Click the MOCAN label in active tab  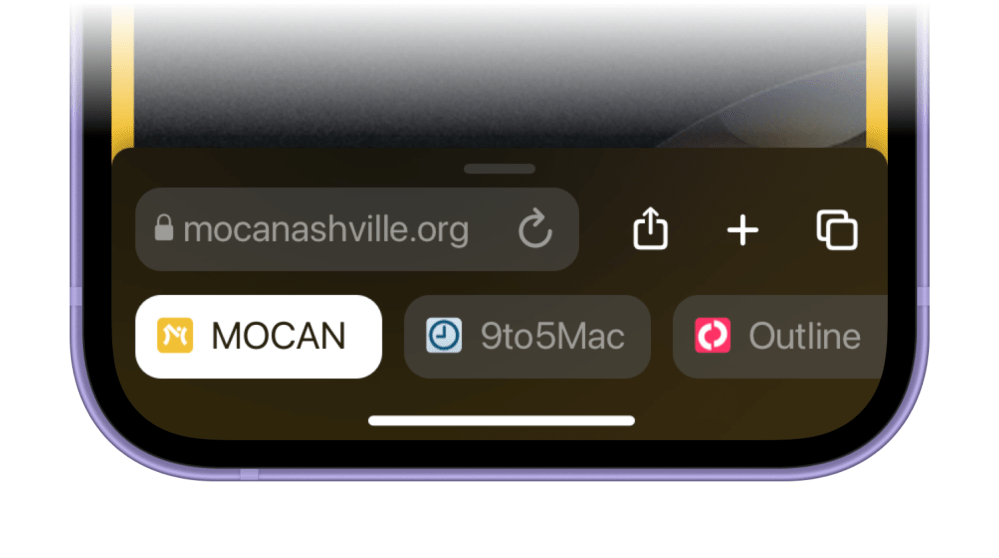pos(278,336)
